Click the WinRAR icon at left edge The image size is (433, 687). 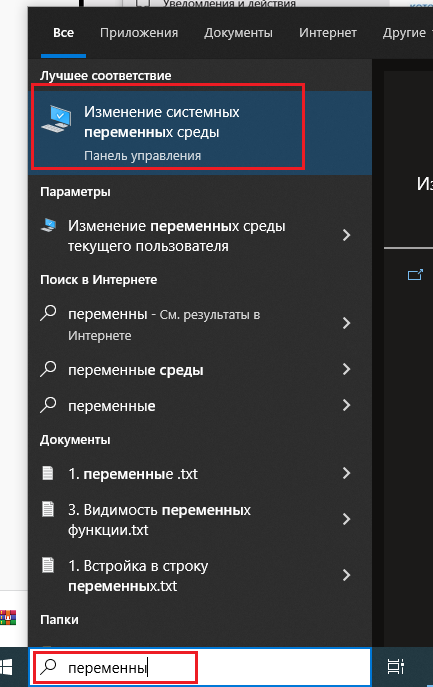(8, 617)
